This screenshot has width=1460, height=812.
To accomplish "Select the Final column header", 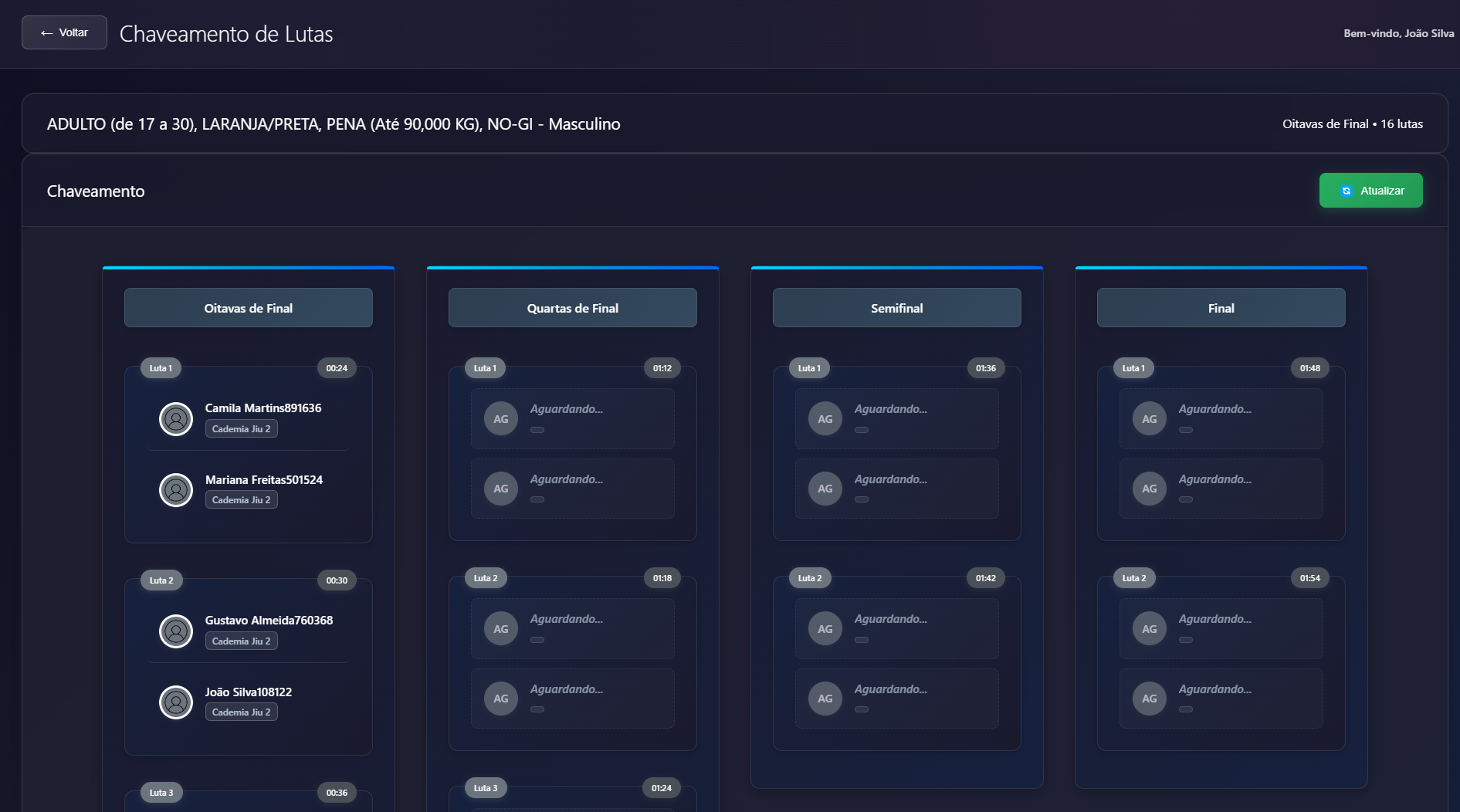I will pos(1221,308).
